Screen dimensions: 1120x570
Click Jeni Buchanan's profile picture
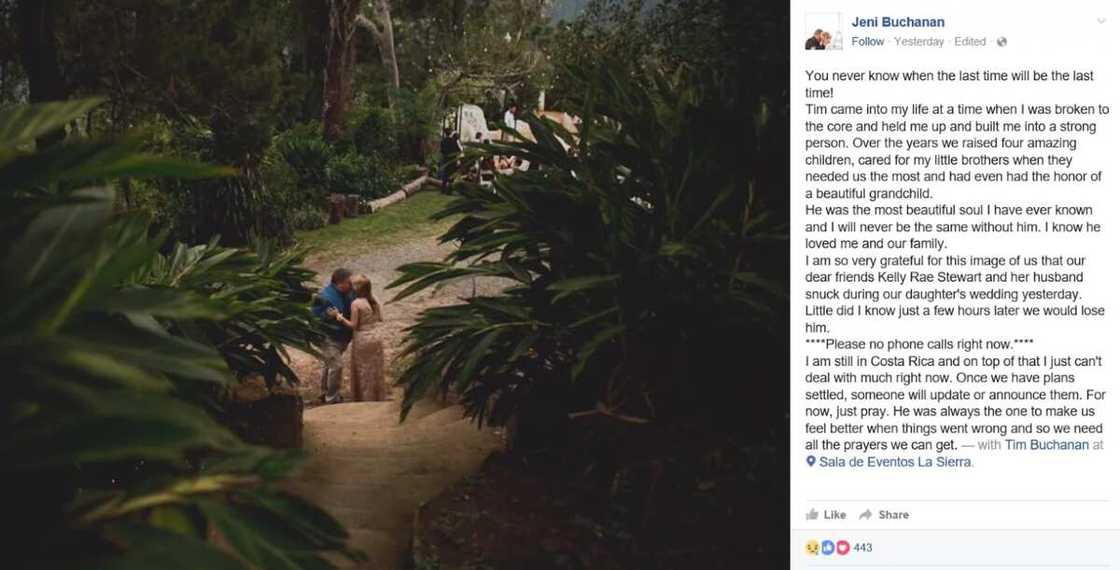[823, 31]
